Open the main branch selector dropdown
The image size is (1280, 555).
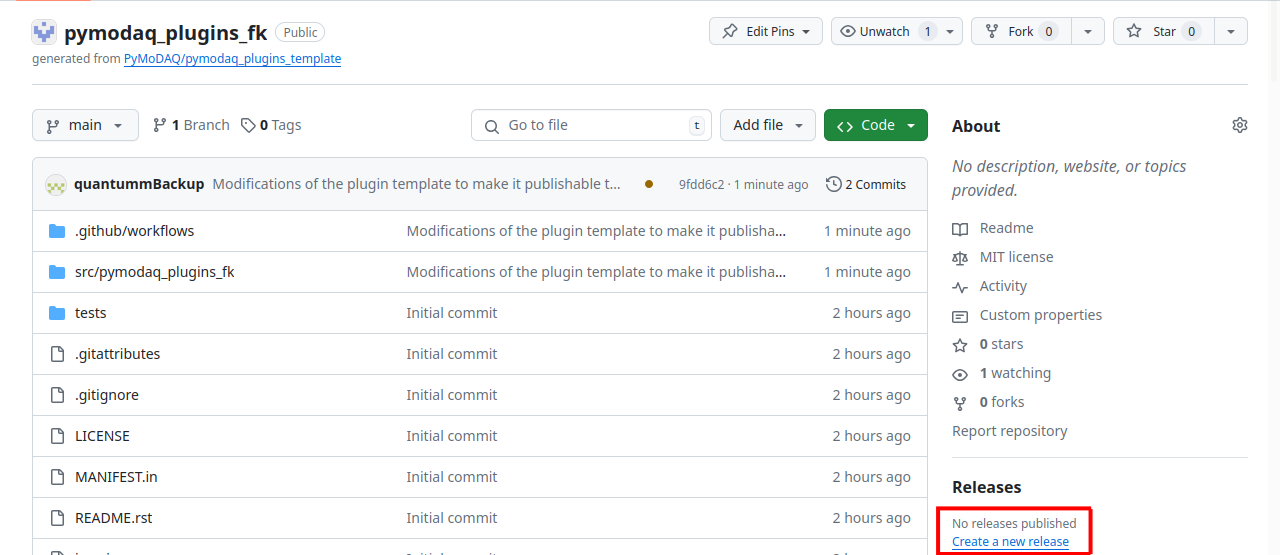point(85,125)
